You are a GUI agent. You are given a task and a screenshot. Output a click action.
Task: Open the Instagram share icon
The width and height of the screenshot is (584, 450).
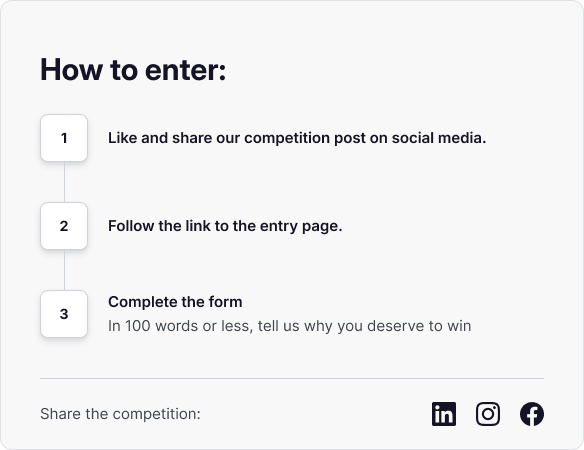pos(488,414)
